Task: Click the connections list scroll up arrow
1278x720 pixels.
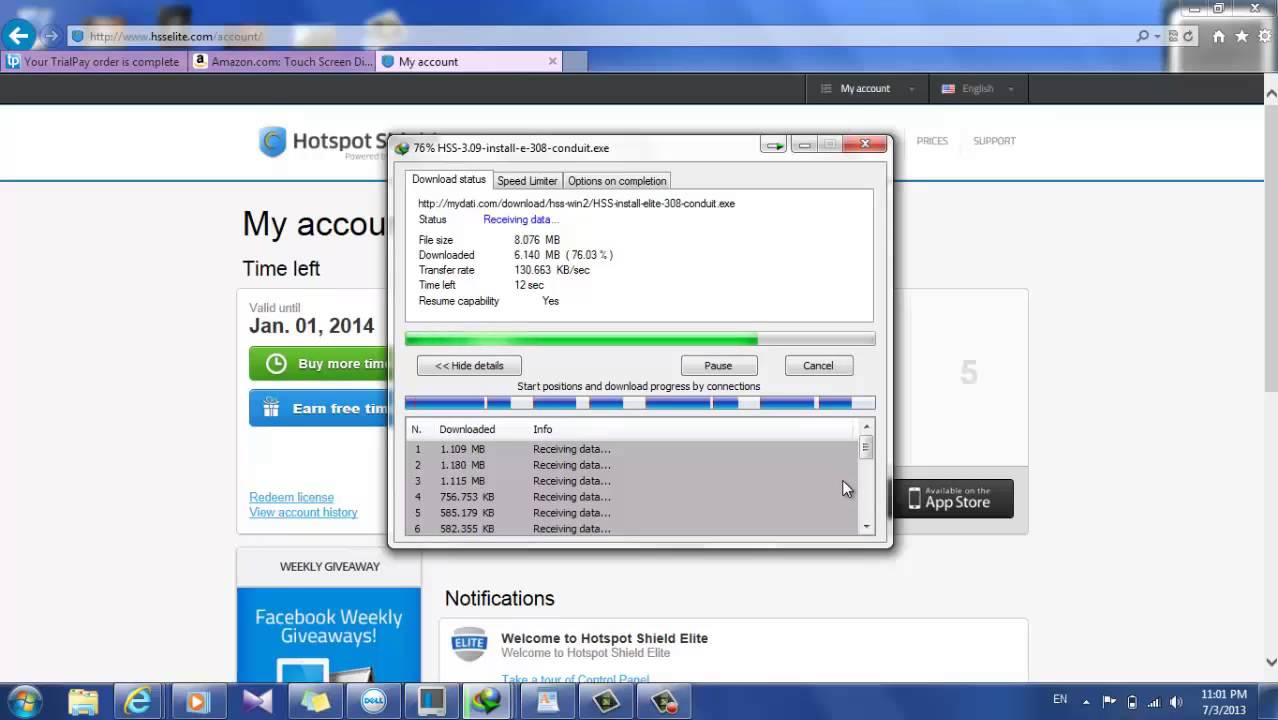Action: pos(866,428)
